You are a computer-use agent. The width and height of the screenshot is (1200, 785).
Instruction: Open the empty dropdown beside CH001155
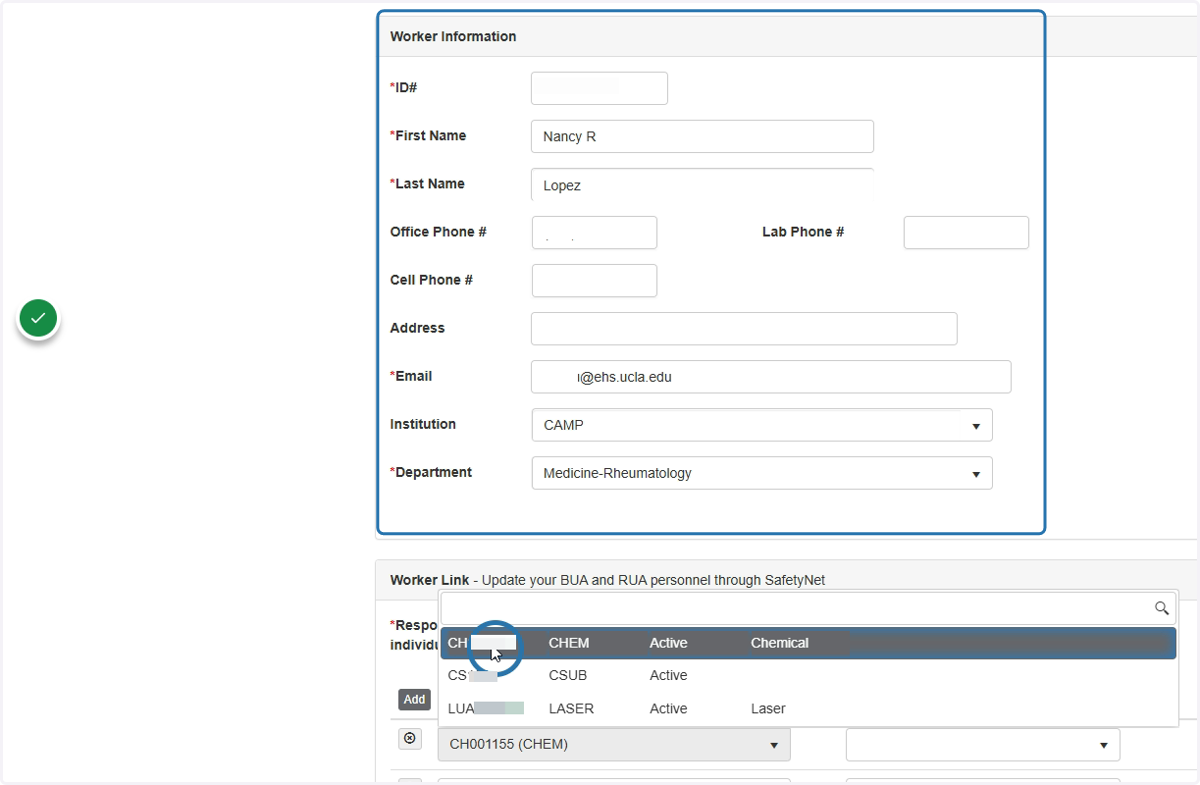coord(983,745)
